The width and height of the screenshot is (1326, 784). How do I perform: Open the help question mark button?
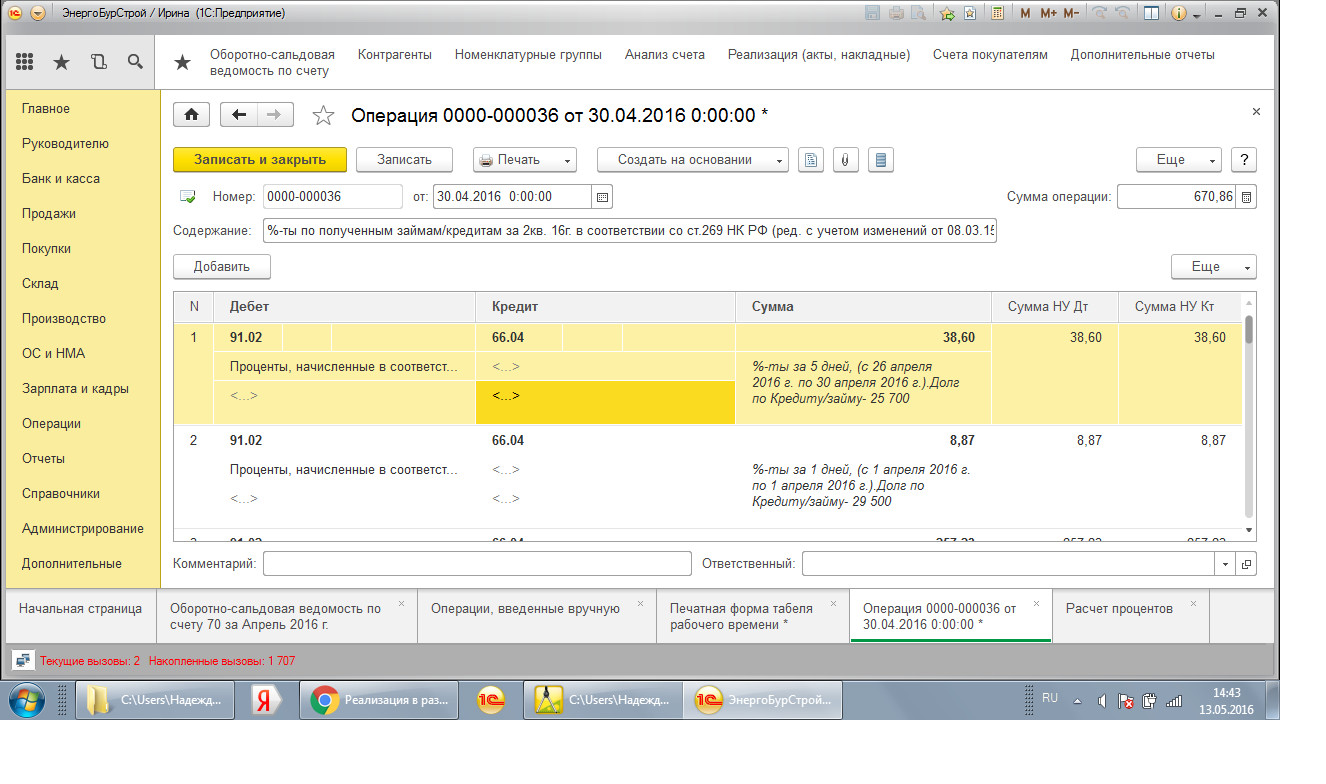[1243, 160]
